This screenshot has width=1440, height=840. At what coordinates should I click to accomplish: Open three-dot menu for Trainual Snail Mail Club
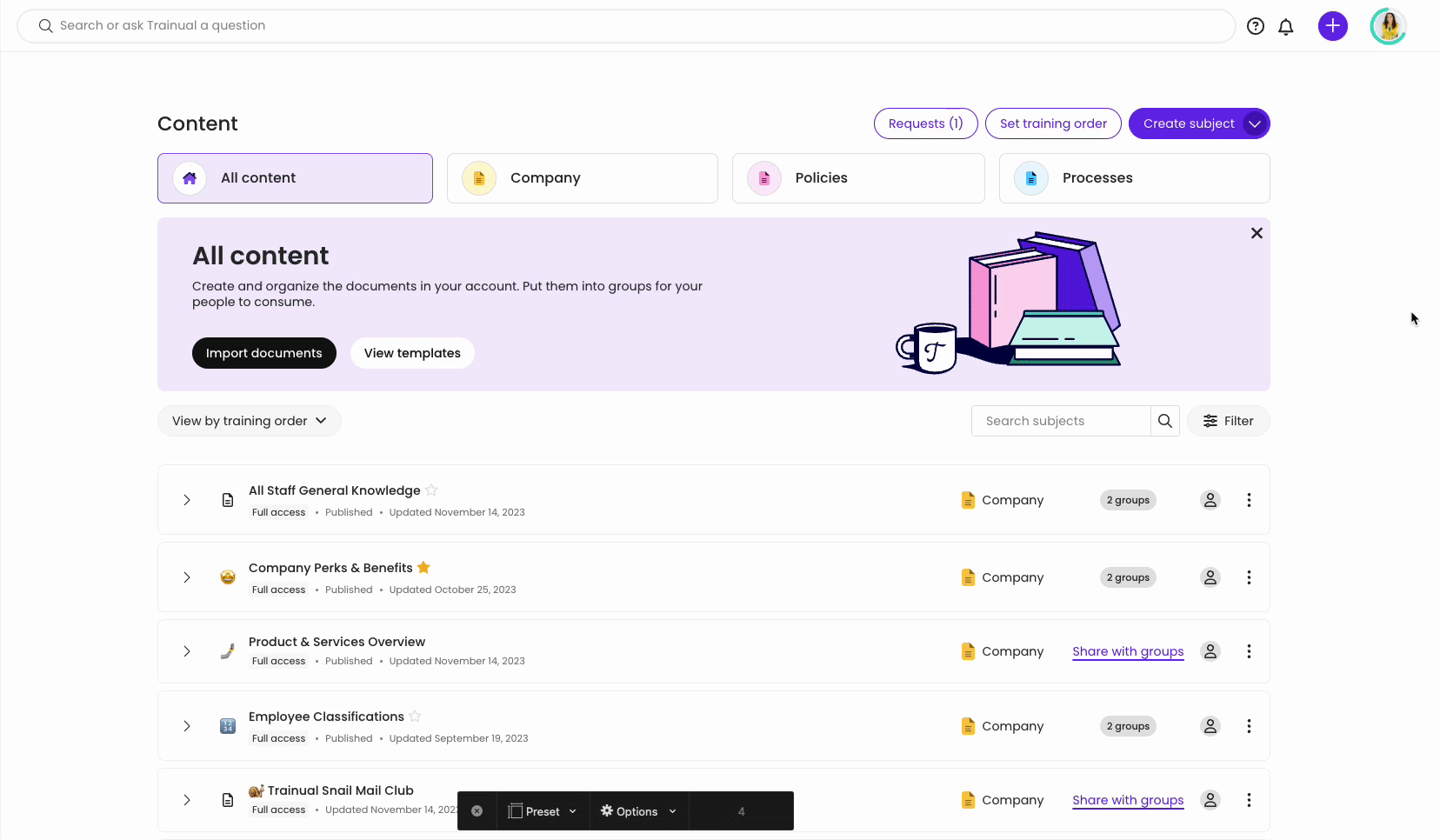click(1249, 800)
